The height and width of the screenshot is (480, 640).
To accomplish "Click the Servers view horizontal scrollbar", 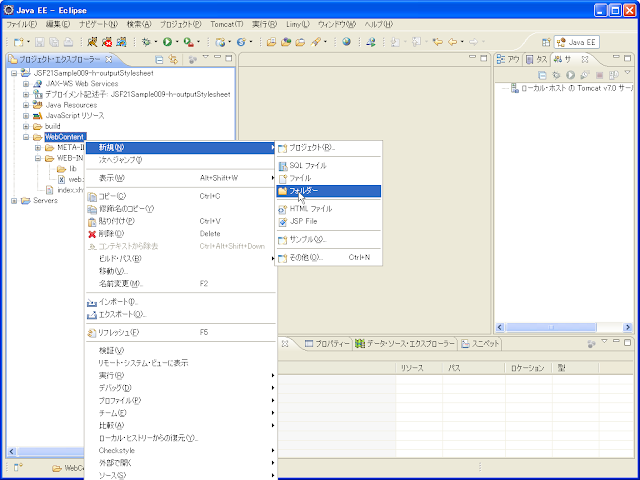I will tap(551, 327).
